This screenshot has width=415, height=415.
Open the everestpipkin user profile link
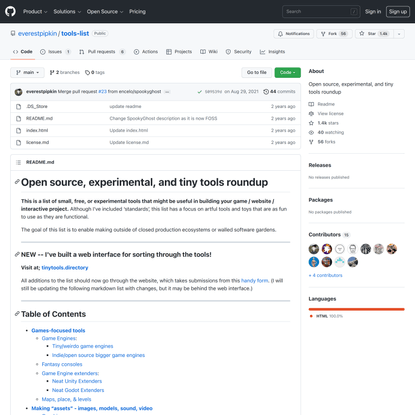pos(37,33)
